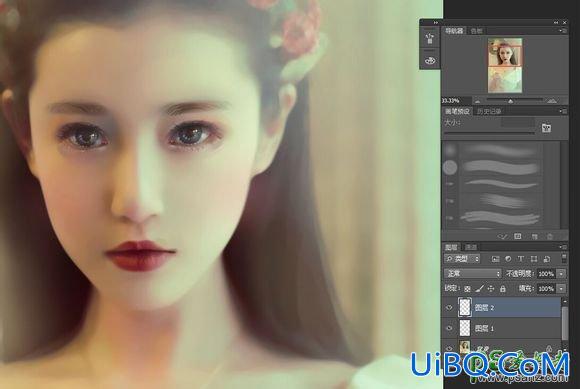This screenshot has height=389, width=580.
Task: Click the navigator image preview thumbnail
Action: pos(505,65)
